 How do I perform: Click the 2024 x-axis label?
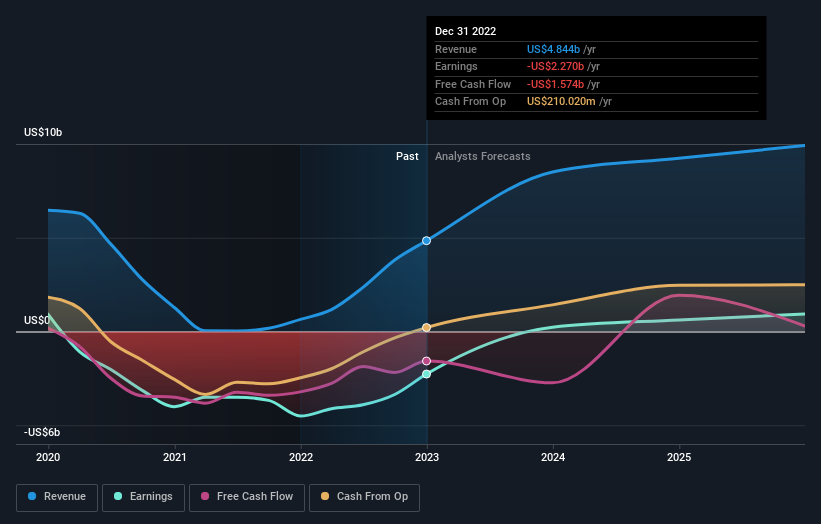tap(553, 458)
